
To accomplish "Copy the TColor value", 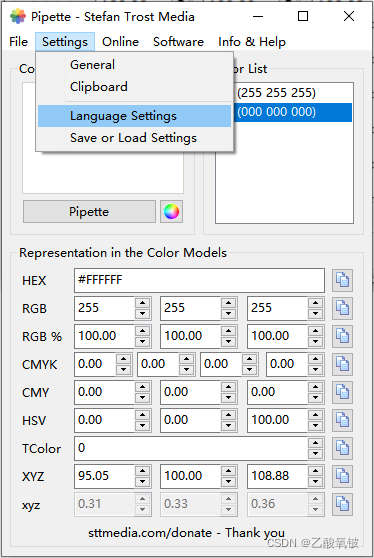I will tap(342, 448).
